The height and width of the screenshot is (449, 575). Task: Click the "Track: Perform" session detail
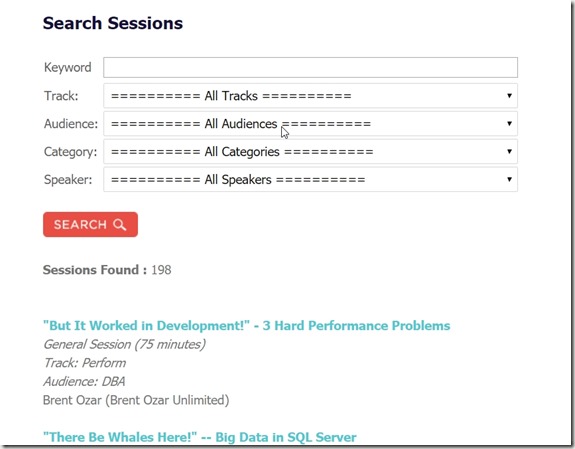click(x=85, y=363)
